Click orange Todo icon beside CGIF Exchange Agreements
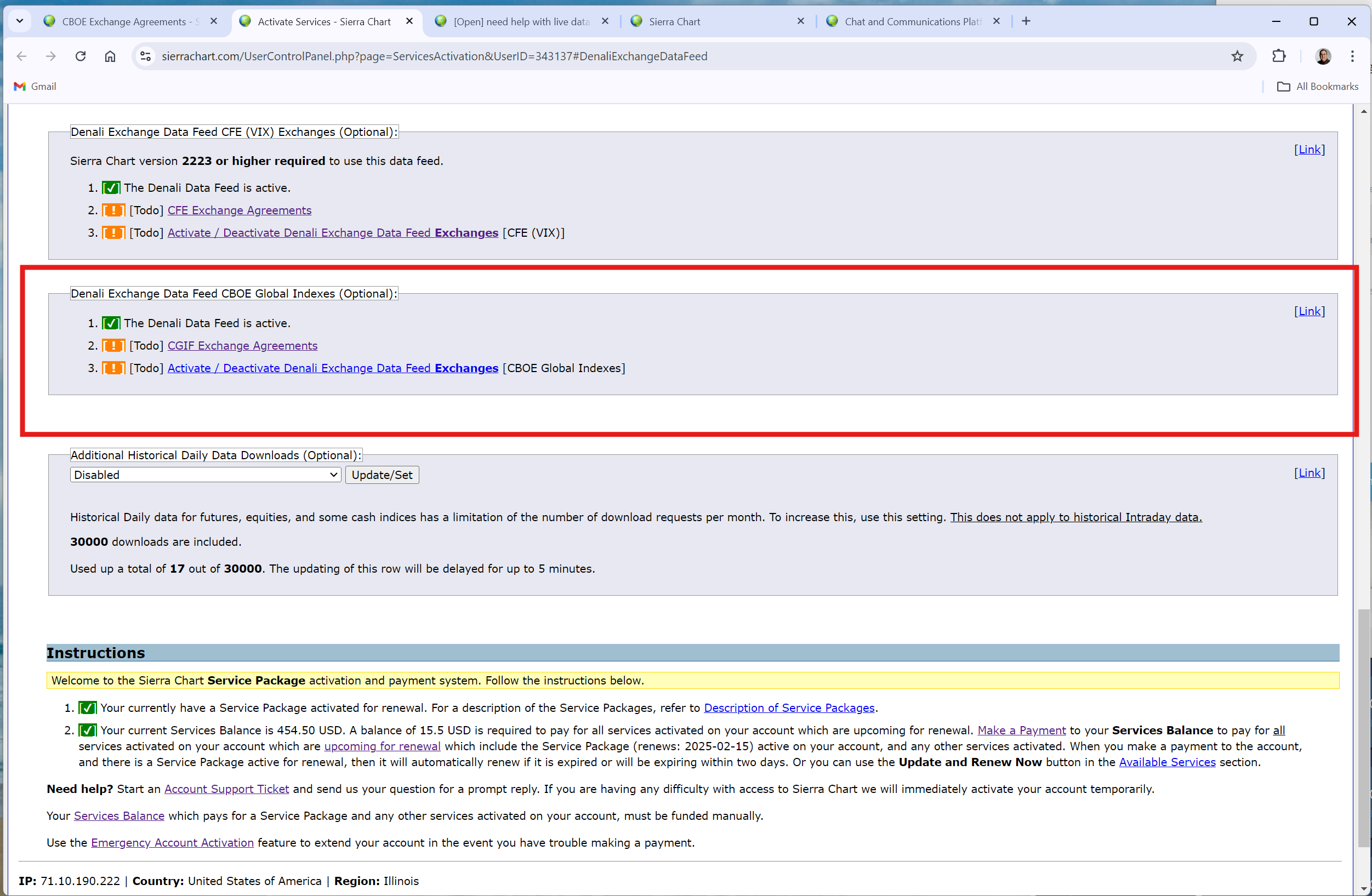 point(113,346)
